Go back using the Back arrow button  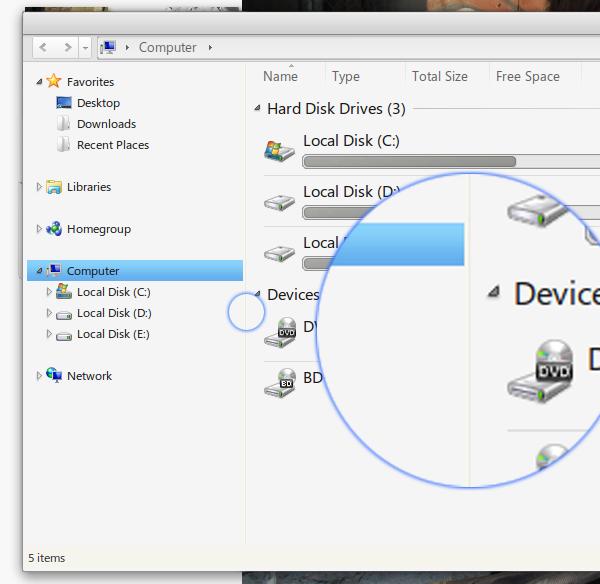coord(43,47)
